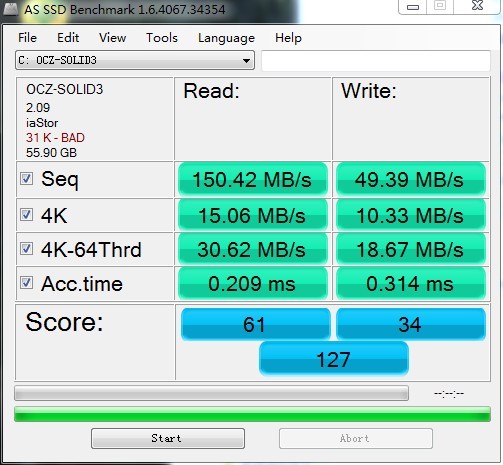The width and height of the screenshot is (503, 465).
Task: Select the Seq read result 150.42 MB/s
Action: 252,179
